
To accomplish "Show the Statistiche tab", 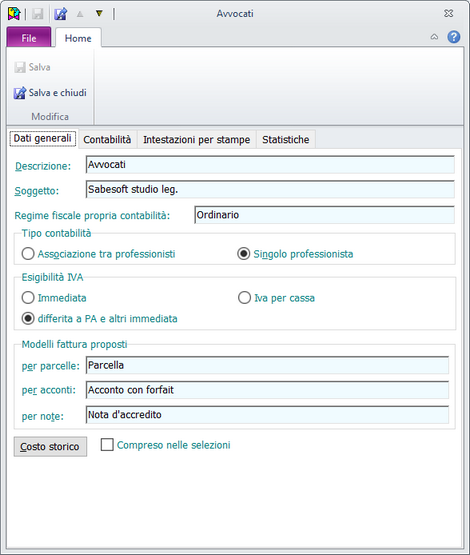I will [286, 139].
